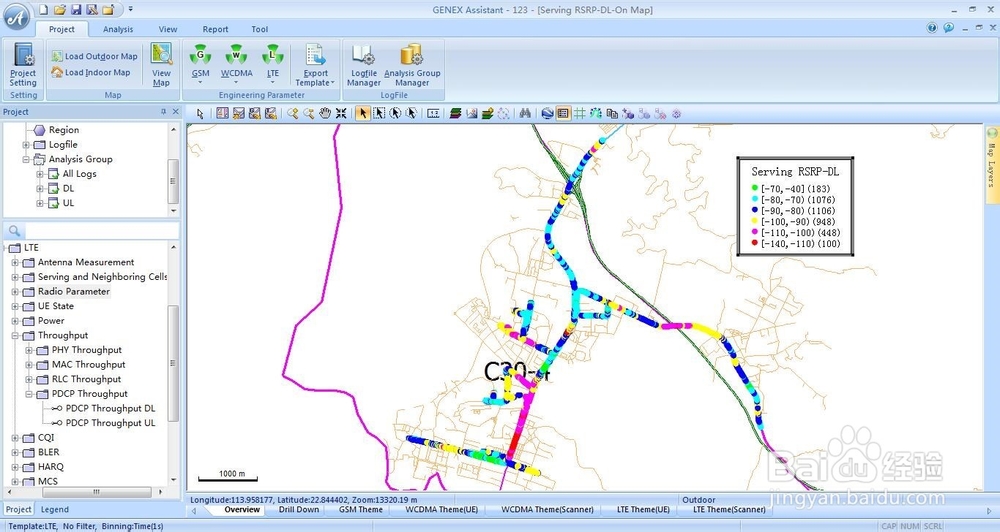The width and height of the screenshot is (1000, 532).
Task: Select the highlighted arrow pointer tool
Action: pos(362,114)
